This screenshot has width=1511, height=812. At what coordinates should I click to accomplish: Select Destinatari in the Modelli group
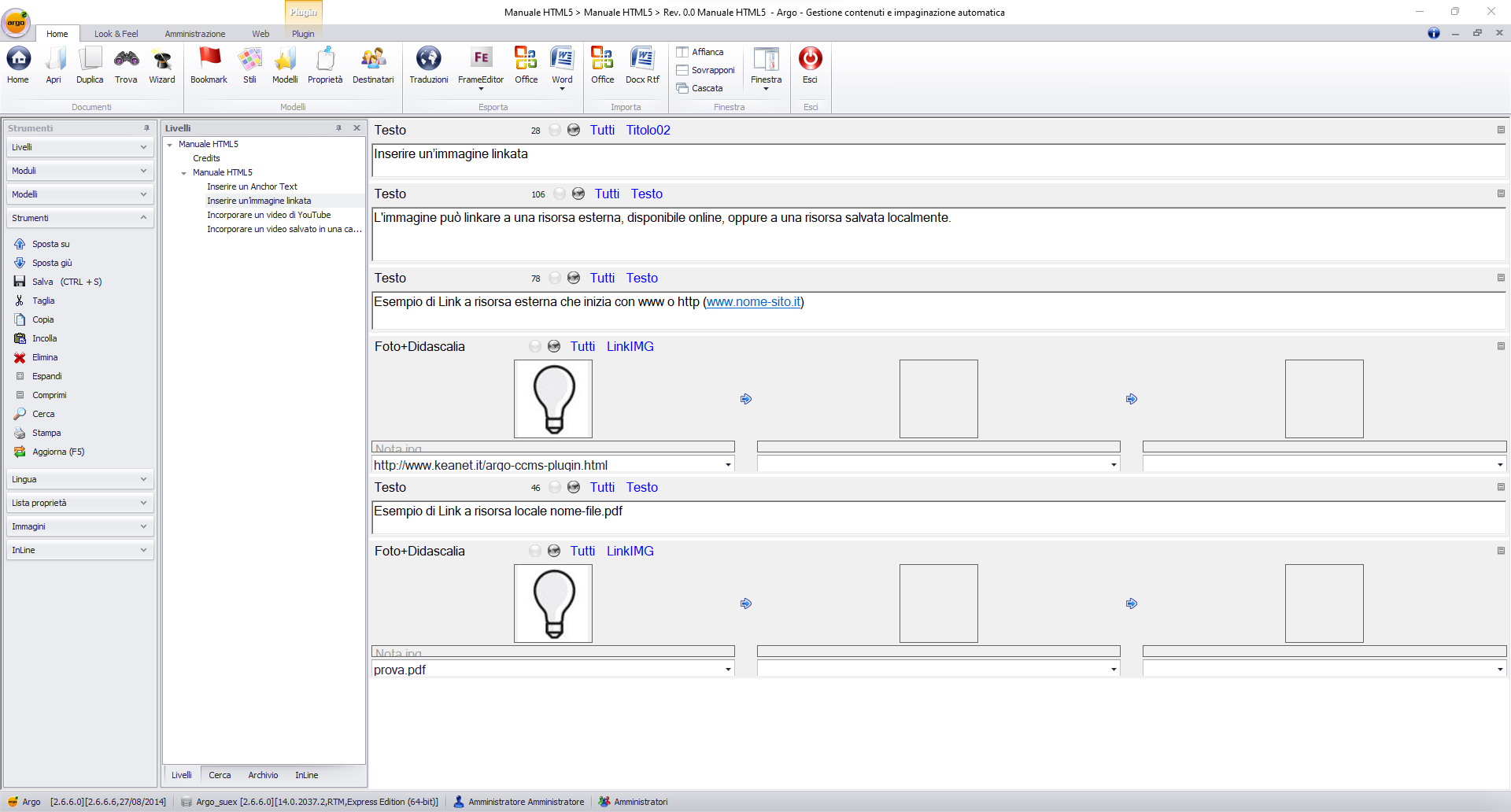pyautogui.click(x=373, y=67)
